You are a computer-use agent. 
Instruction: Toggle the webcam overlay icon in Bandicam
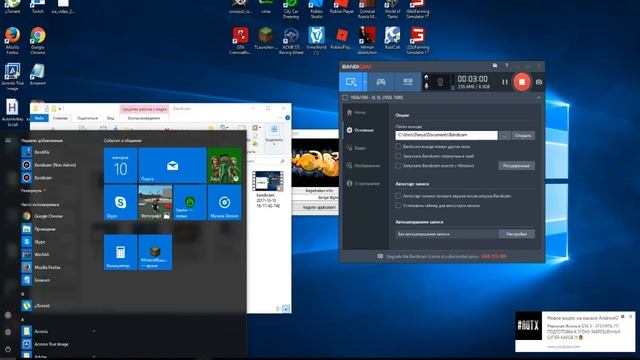[440, 82]
